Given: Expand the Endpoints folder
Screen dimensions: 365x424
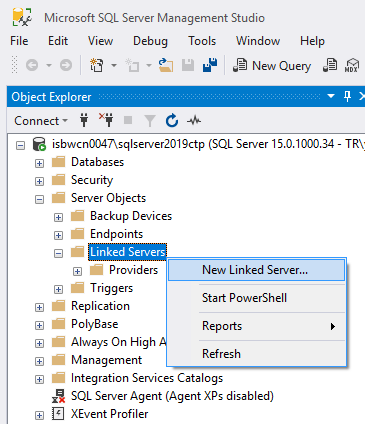Looking at the screenshot, I should tap(58, 235).
